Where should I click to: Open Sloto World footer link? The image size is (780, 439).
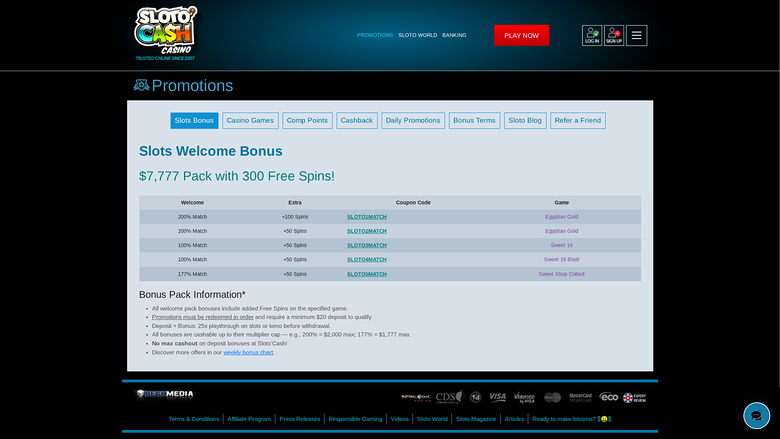(x=432, y=419)
